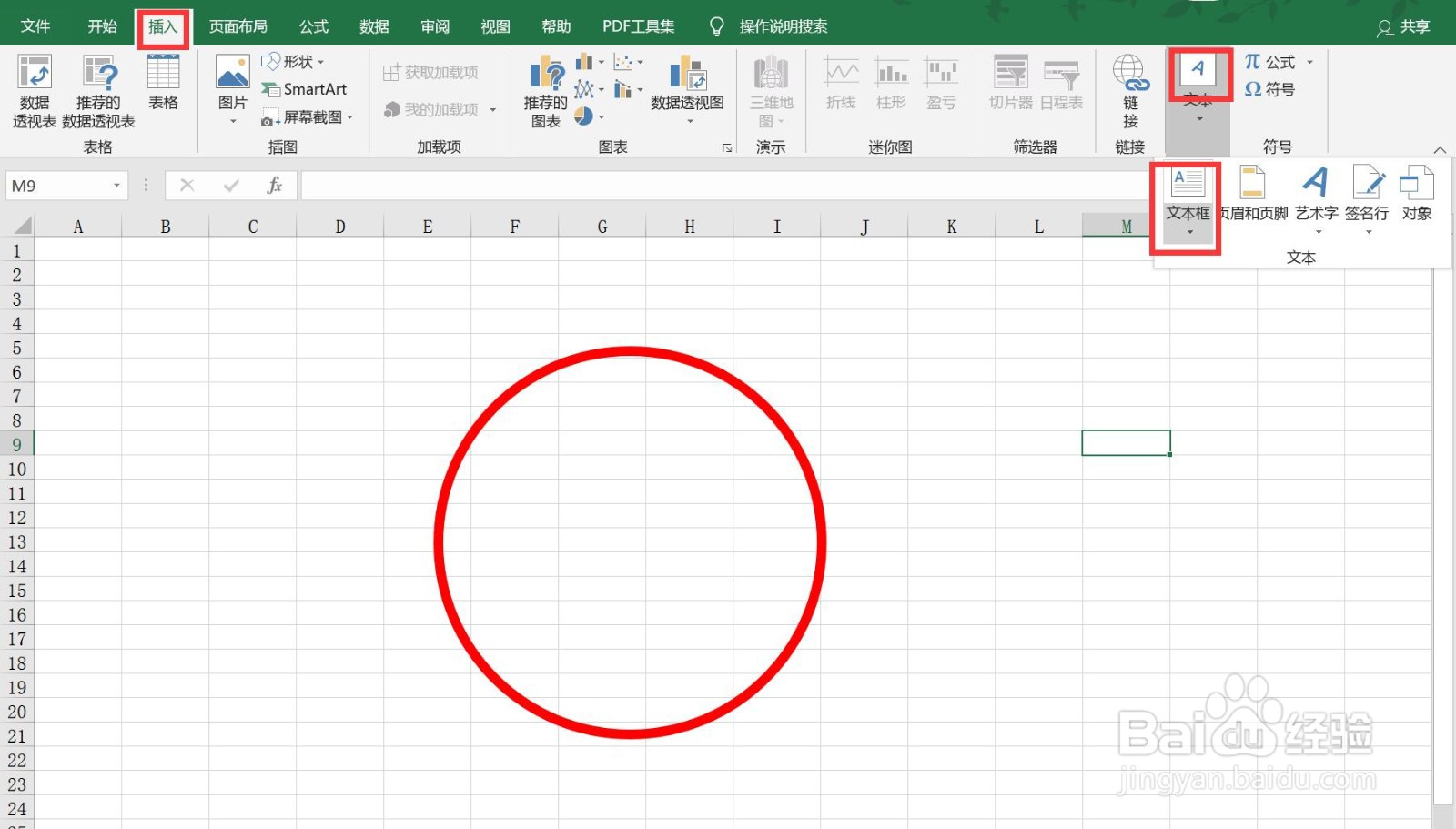Open the charts dialog launcher
This screenshot has height=829, width=1456.
click(727, 147)
